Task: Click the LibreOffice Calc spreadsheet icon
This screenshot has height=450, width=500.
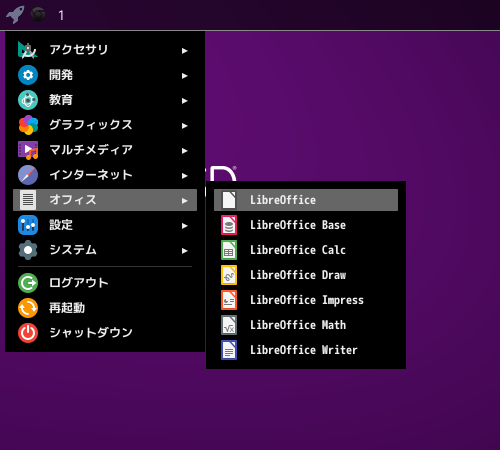Action: coord(229,250)
